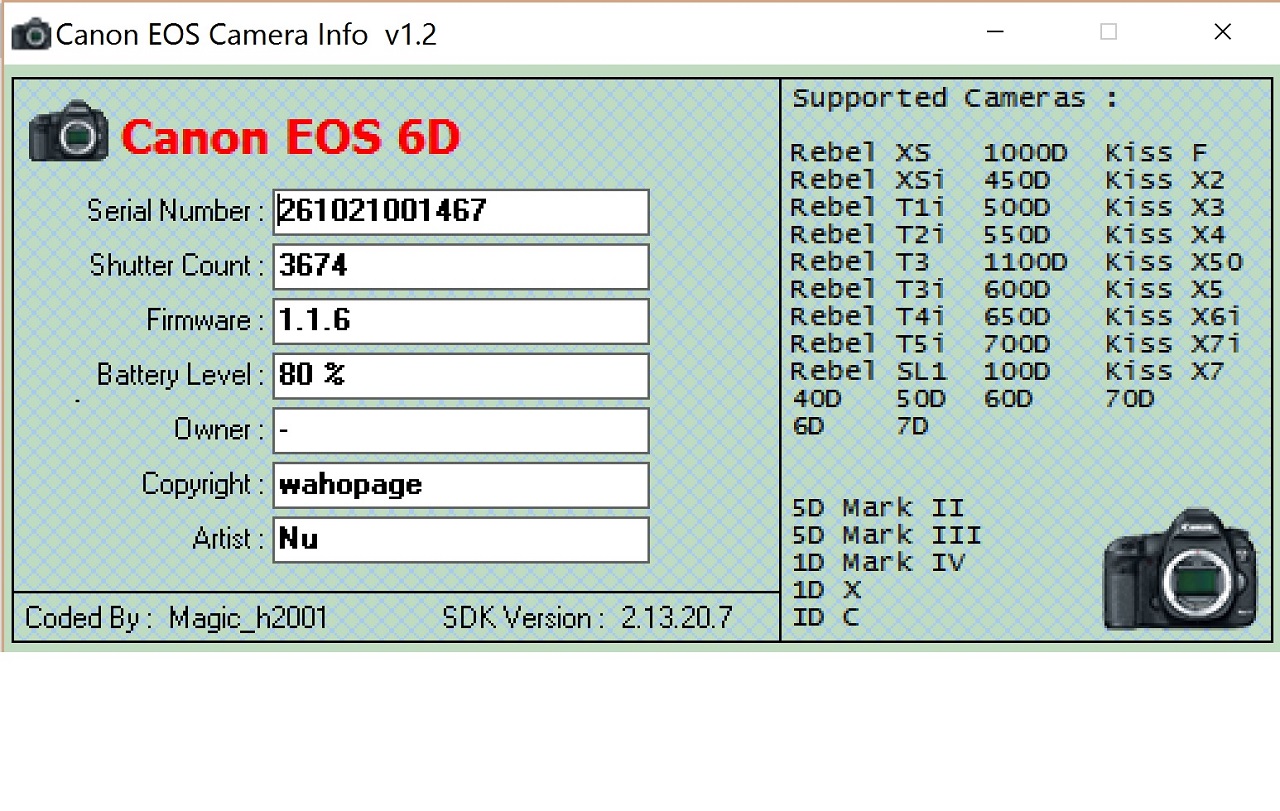Click the "Kiss X50" model entry
The width and height of the screenshot is (1280, 811).
(1174, 262)
